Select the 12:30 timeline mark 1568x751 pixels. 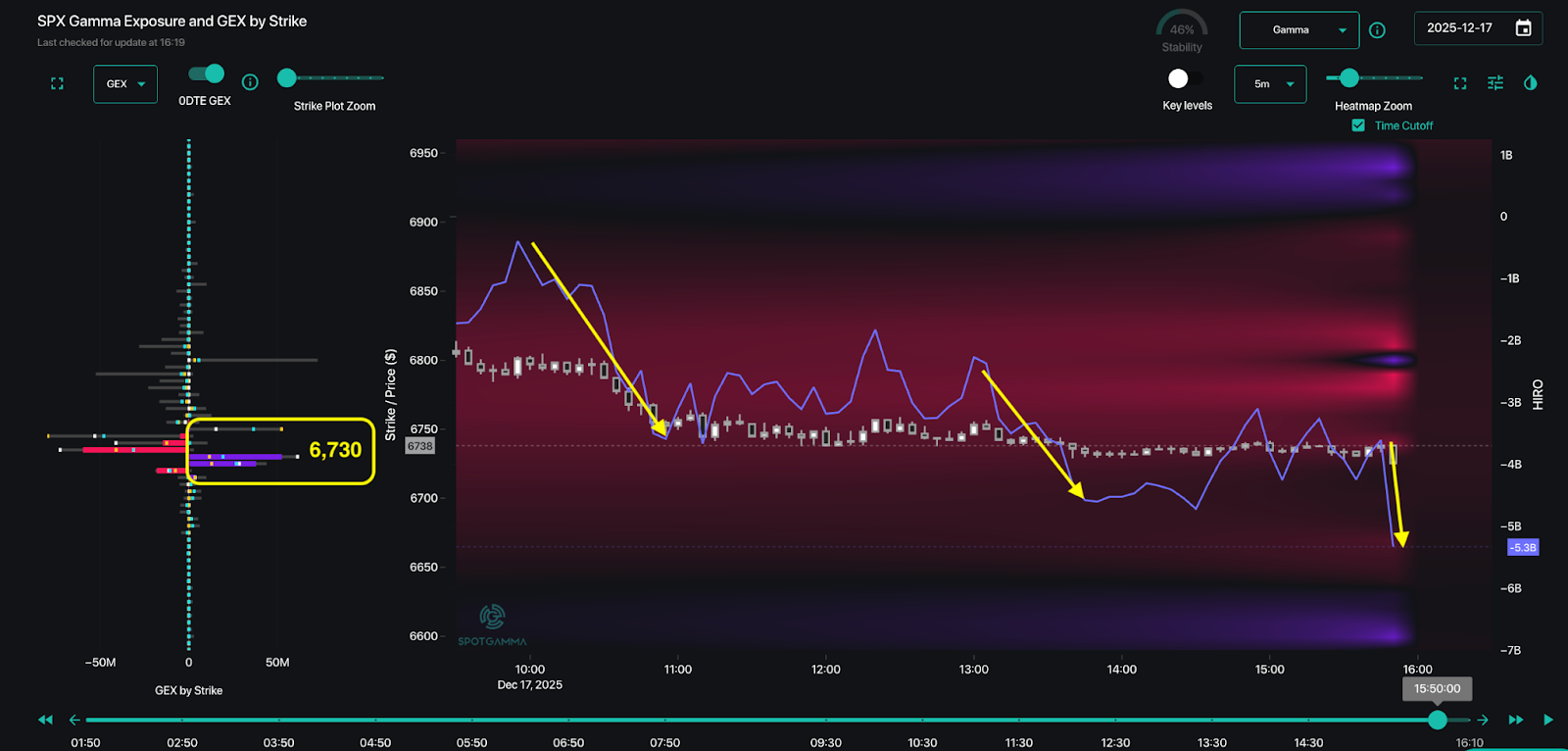pyautogui.click(x=1115, y=743)
